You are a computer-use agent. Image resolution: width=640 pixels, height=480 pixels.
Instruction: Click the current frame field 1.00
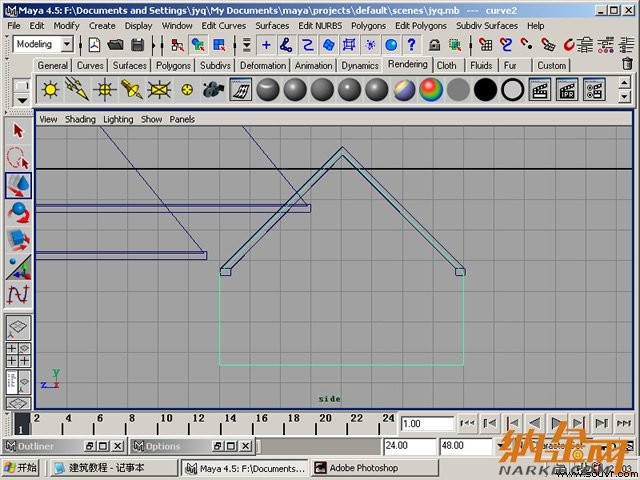tap(427, 424)
